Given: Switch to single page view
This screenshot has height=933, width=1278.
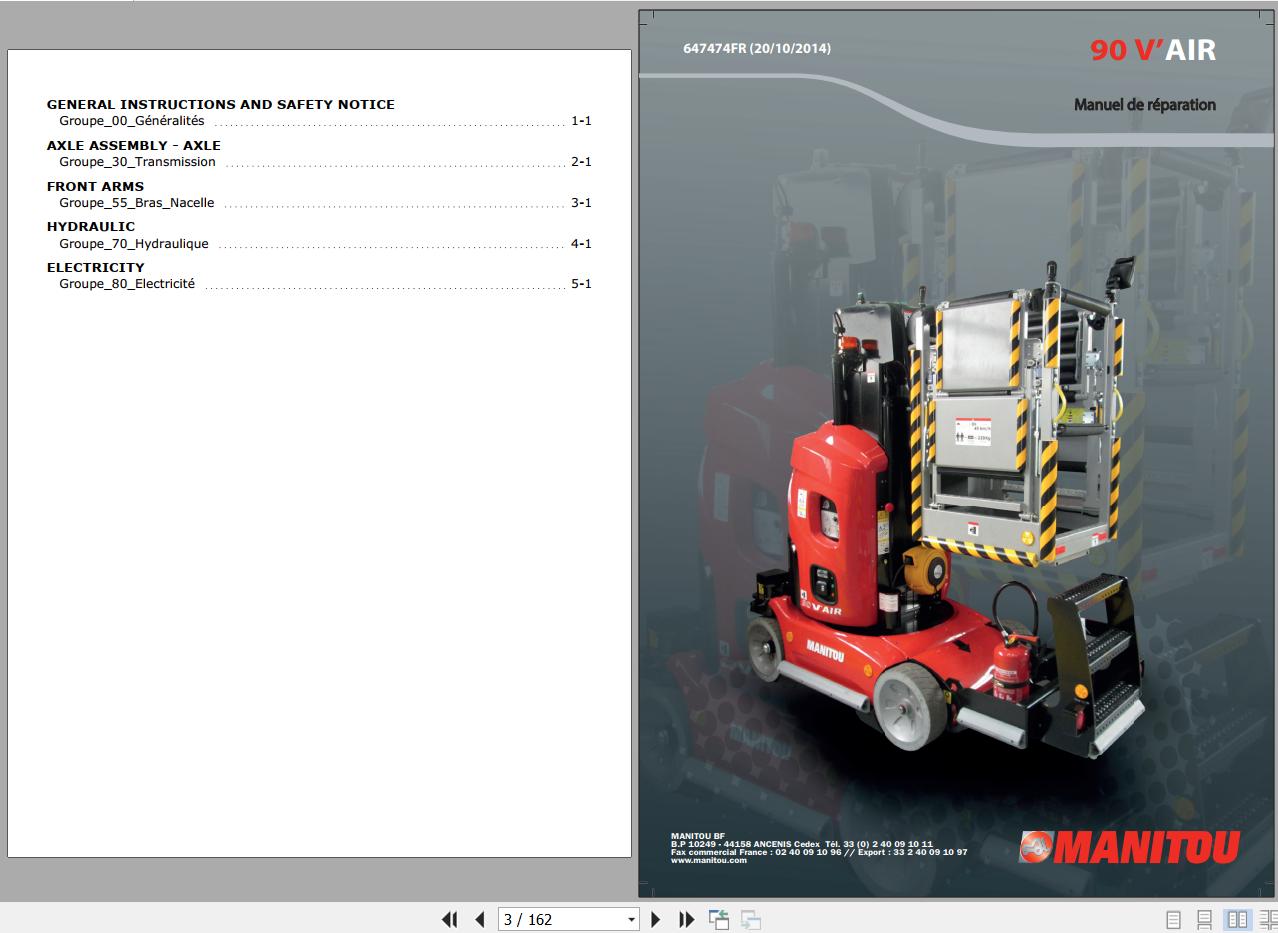Looking at the screenshot, I should click(x=1174, y=919).
